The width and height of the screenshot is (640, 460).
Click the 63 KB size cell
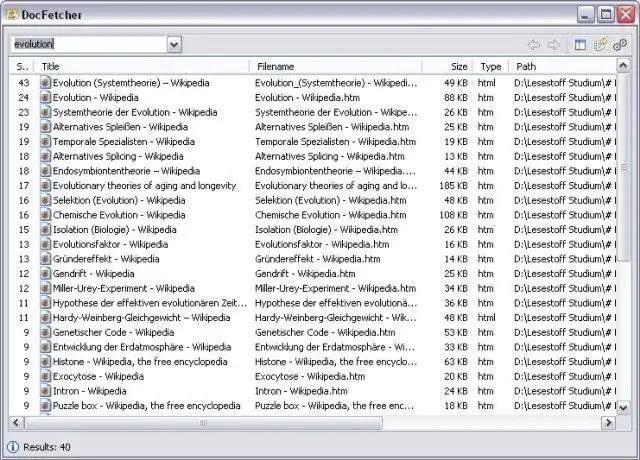click(x=456, y=362)
